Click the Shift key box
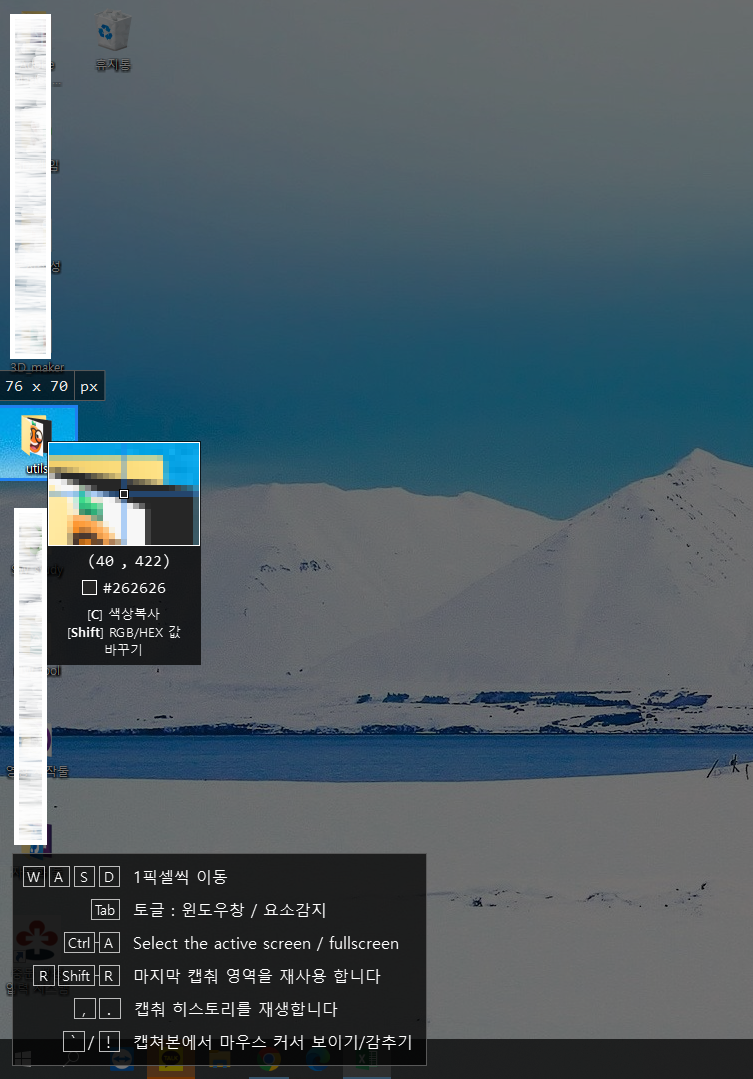 point(76,976)
